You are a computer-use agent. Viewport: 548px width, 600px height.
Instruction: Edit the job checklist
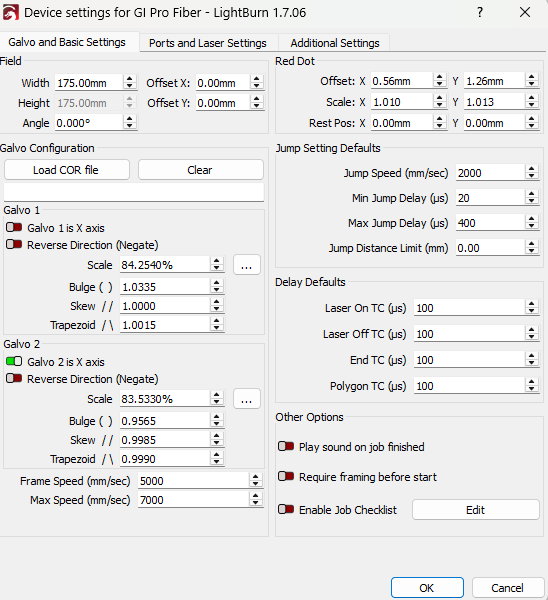point(476,510)
